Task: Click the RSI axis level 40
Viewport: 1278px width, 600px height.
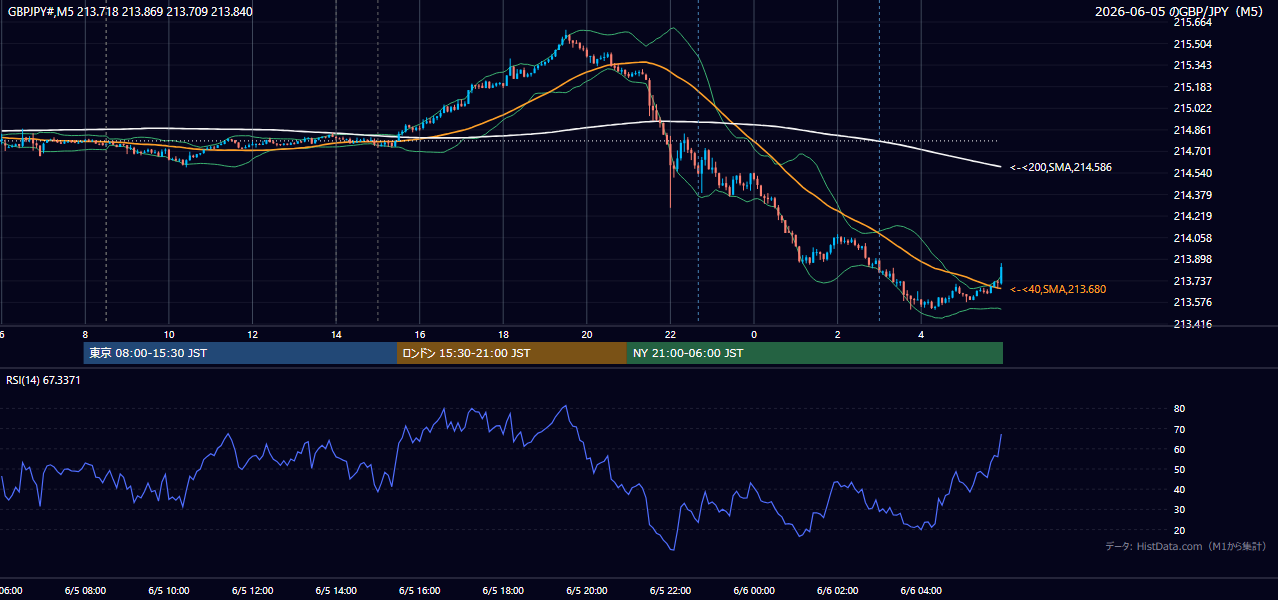Action: (x=1179, y=489)
